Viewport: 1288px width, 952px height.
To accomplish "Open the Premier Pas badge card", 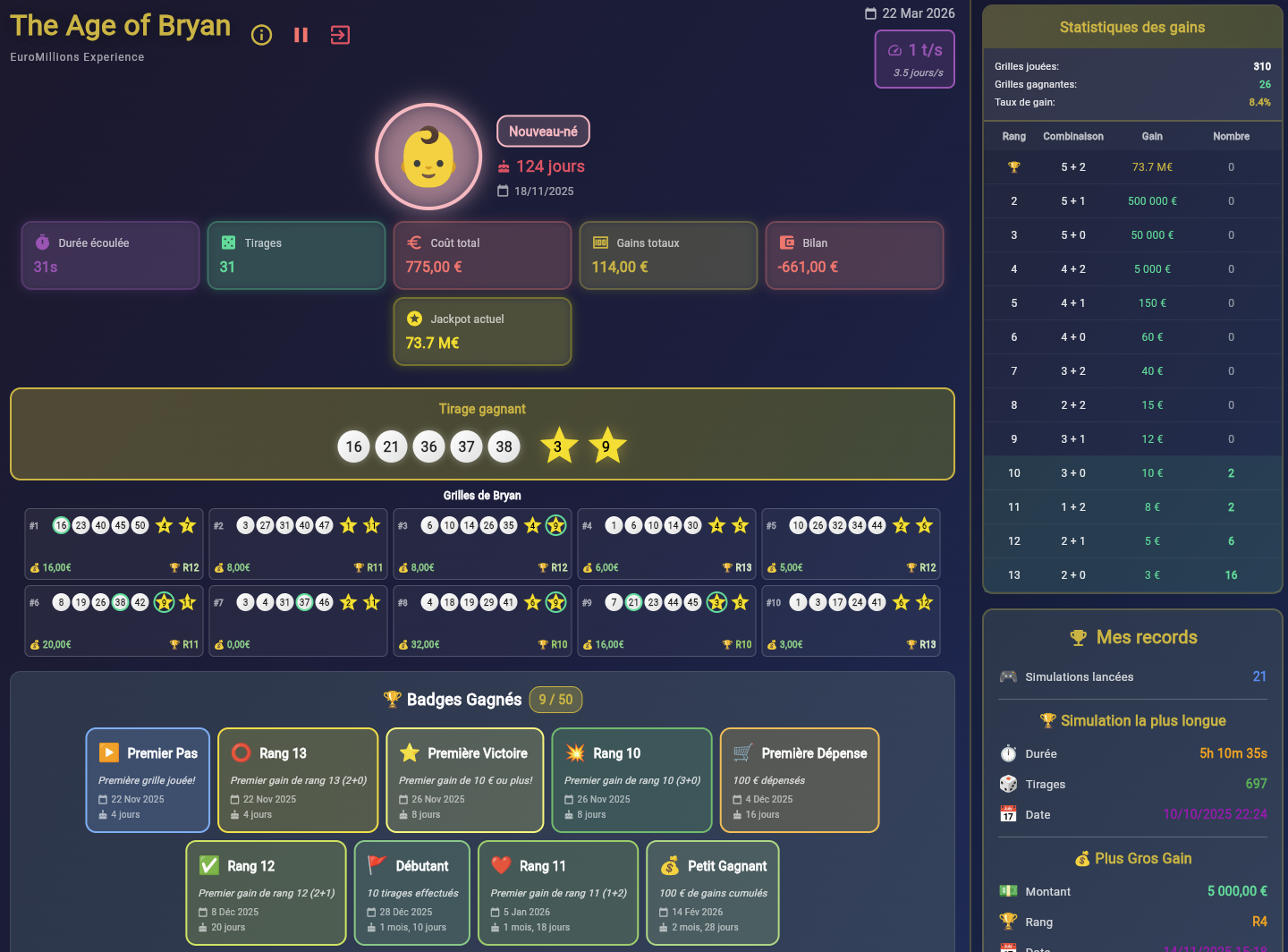I will pyautogui.click(x=148, y=780).
